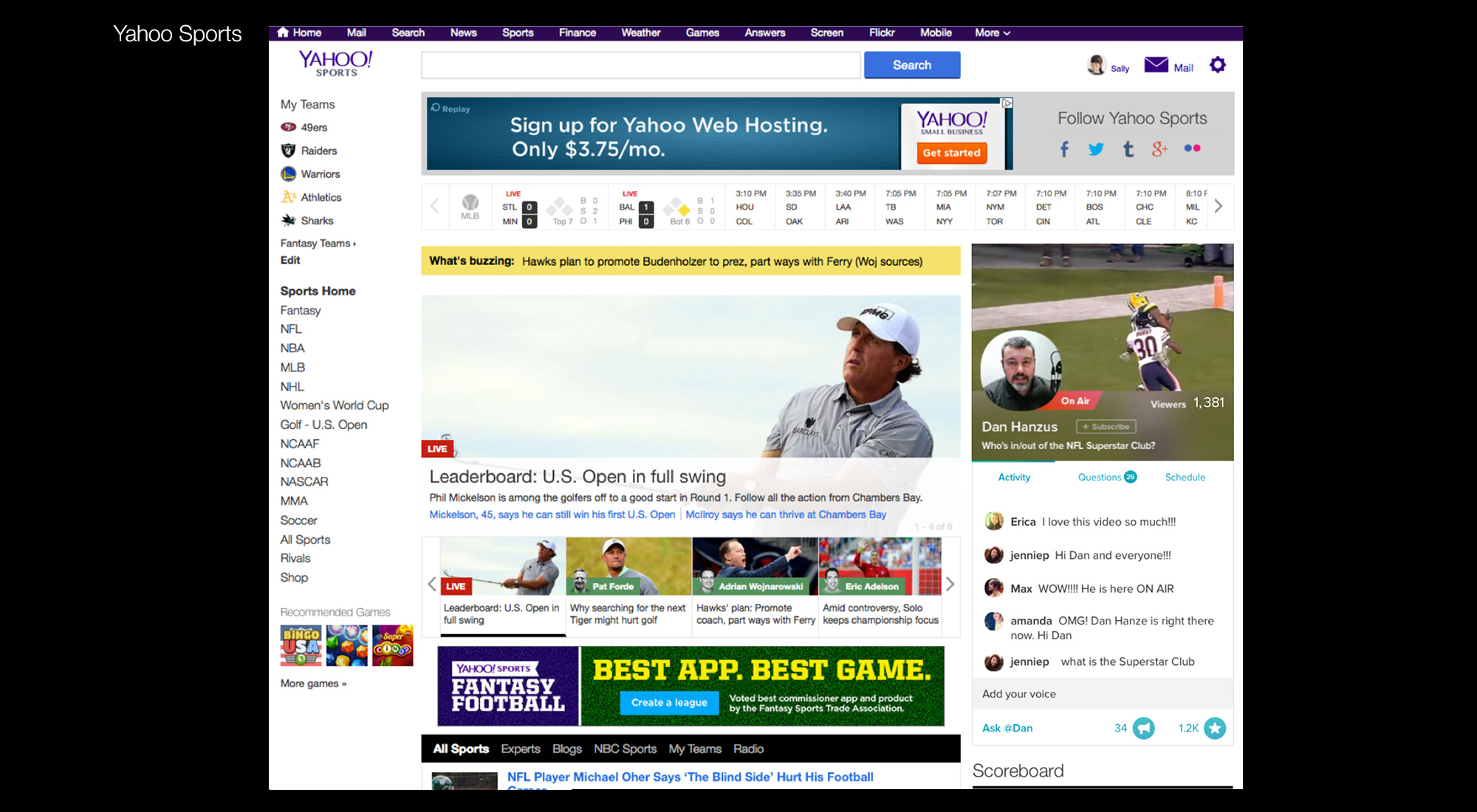
Task: Open the Tumblr follow icon
Action: pos(1128,149)
